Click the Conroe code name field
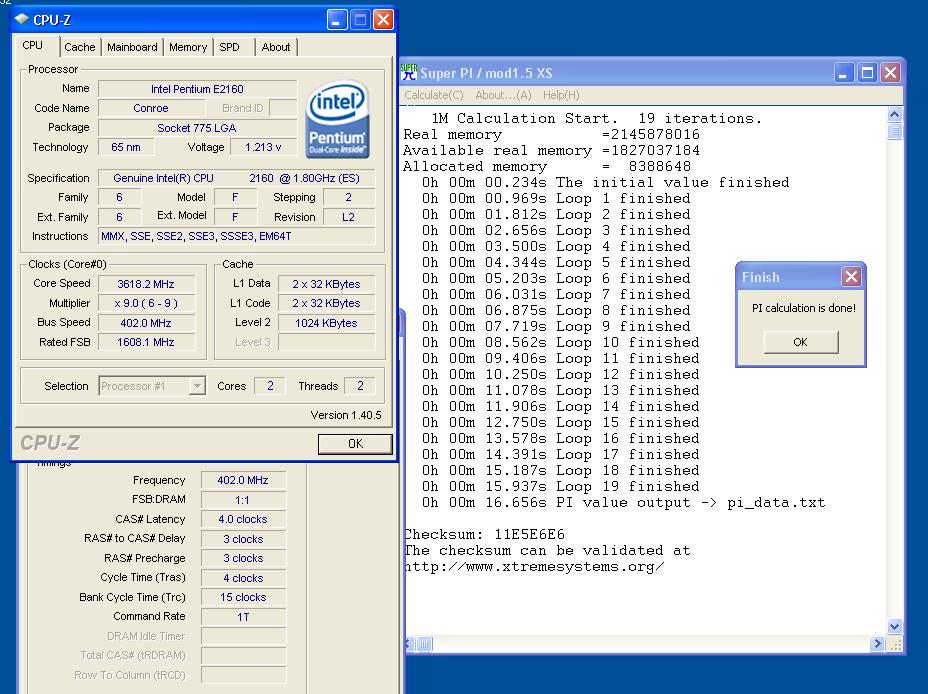Image resolution: width=928 pixels, height=694 pixels. pos(151,108)
